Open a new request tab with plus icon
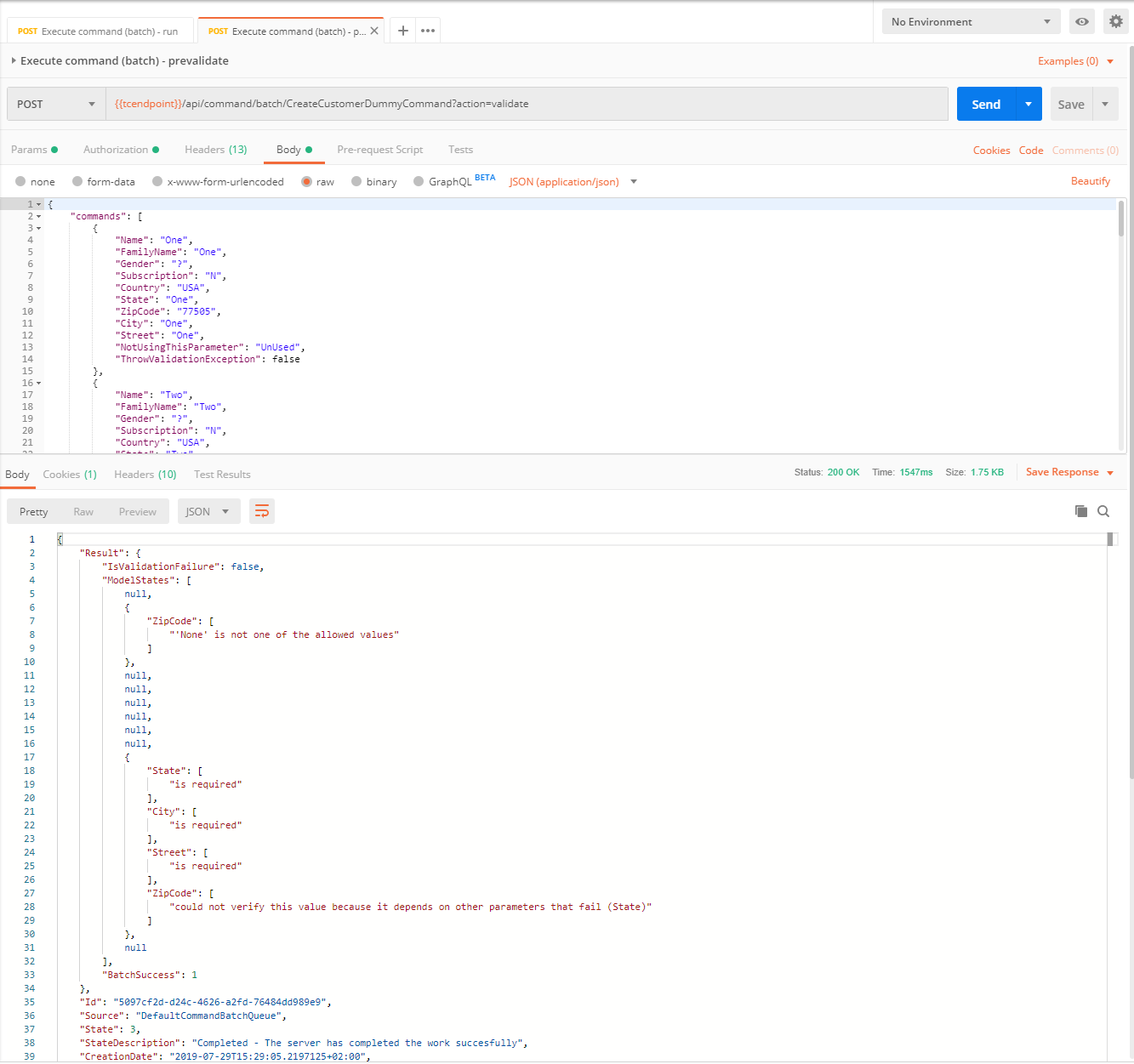The height and width of the screenshot is (1064, 1134). [403, 31]
